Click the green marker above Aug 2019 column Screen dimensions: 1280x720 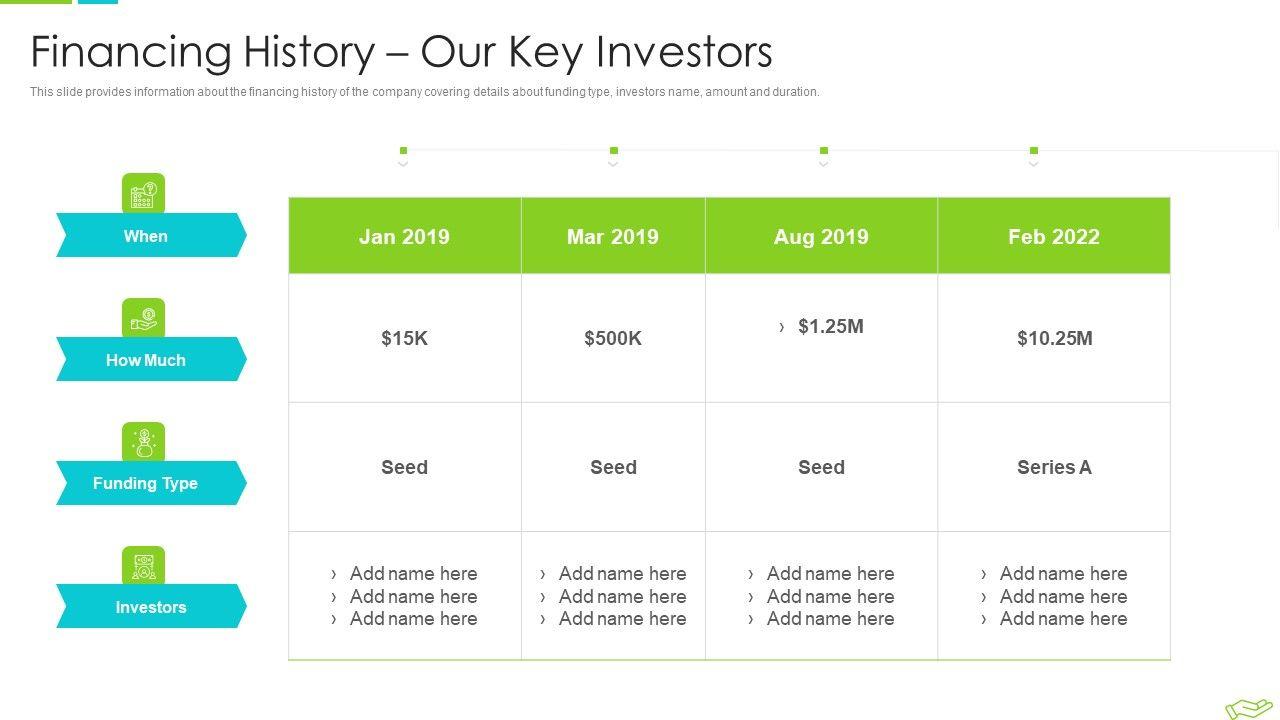pos(823,151)
